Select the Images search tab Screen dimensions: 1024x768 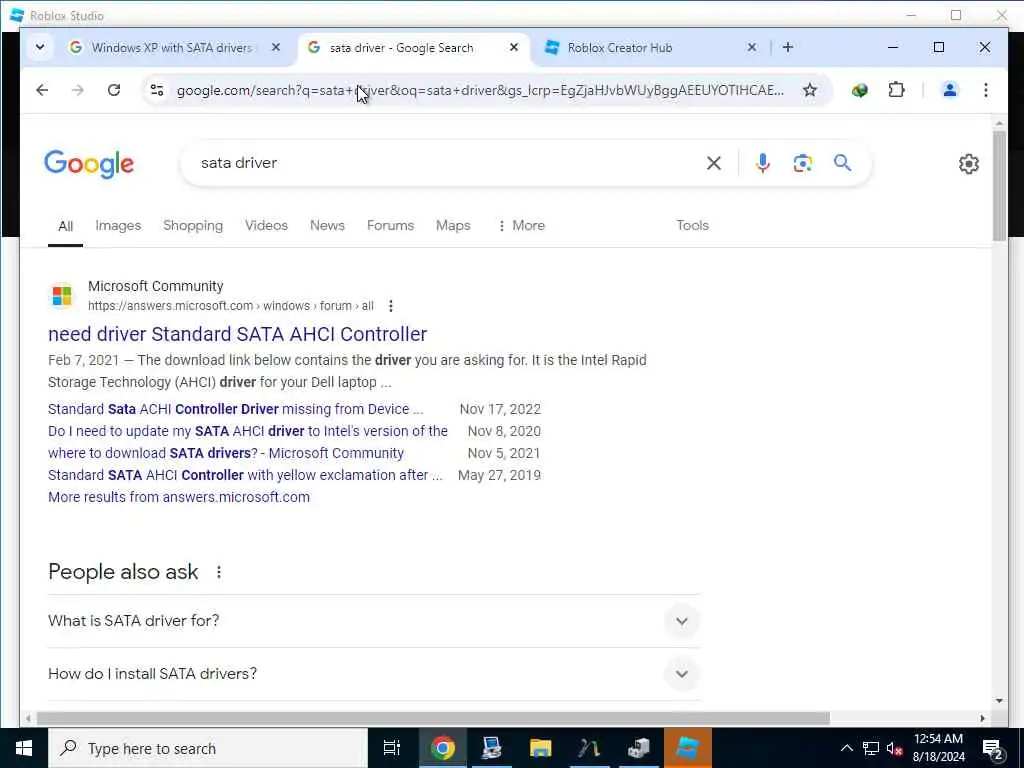[118, 225]
